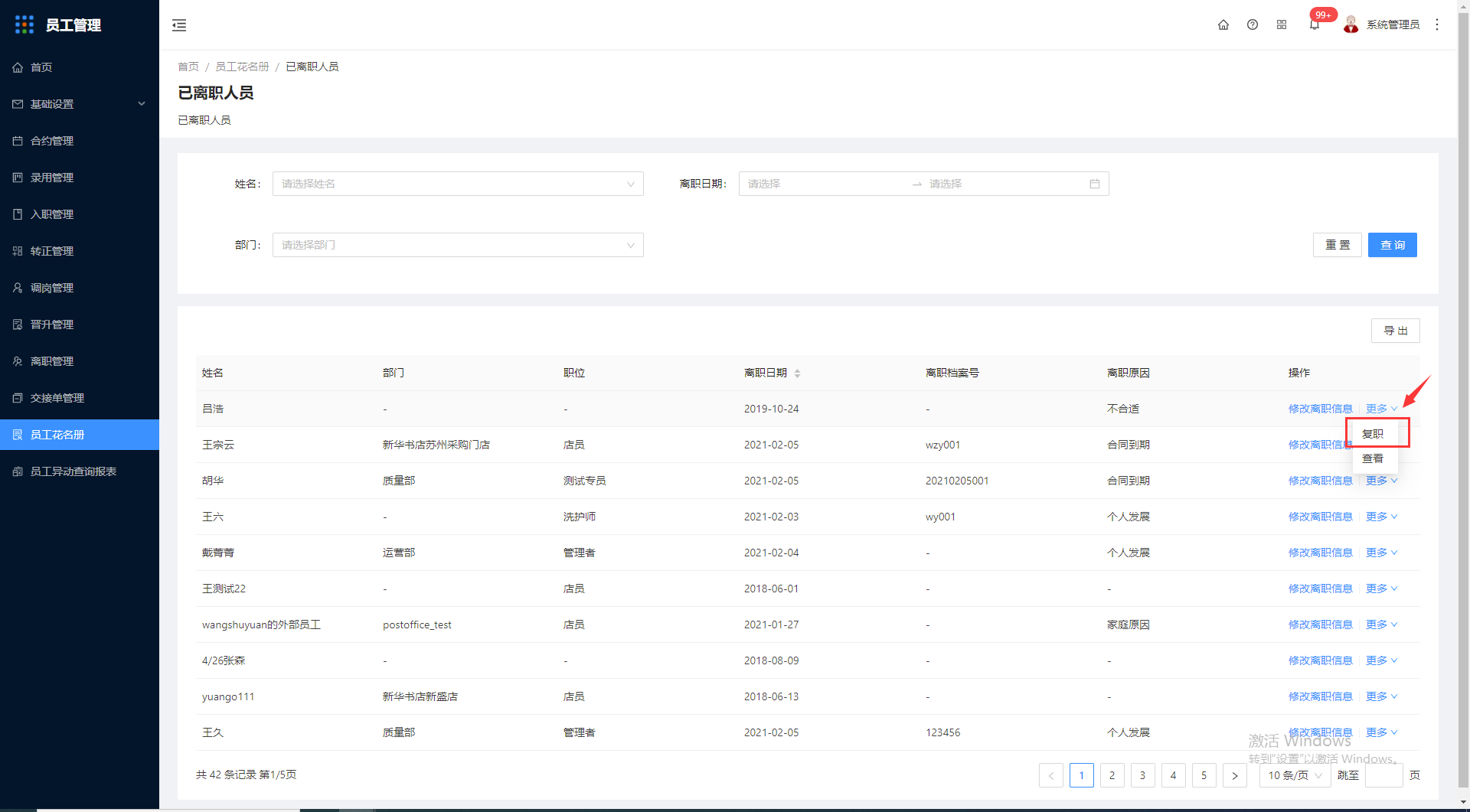Click the 转正管理 sidebar icon
The height and width of the screenshot is (812, 1470).
[x=18, y=251]
